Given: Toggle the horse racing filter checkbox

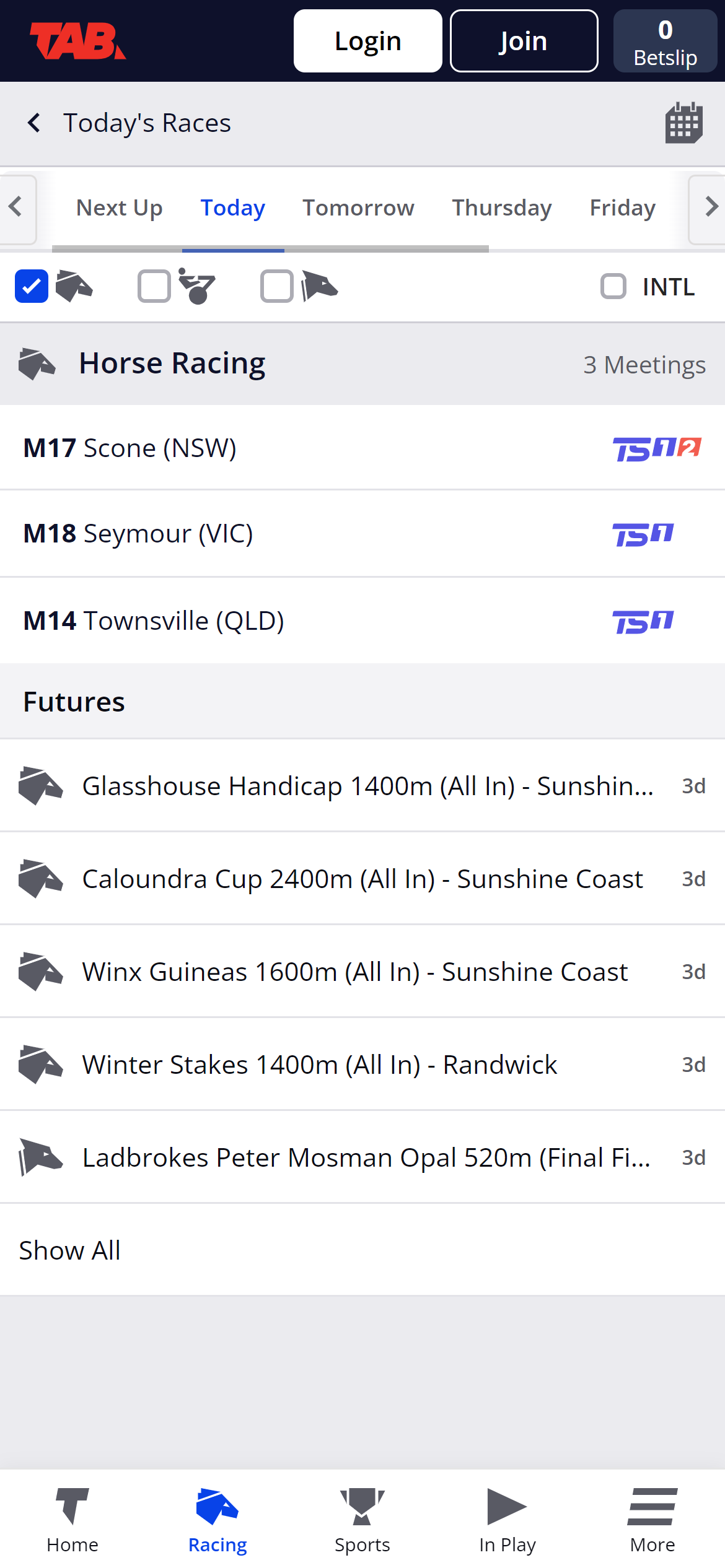Looking at the screenshot, I should [32, 287].
